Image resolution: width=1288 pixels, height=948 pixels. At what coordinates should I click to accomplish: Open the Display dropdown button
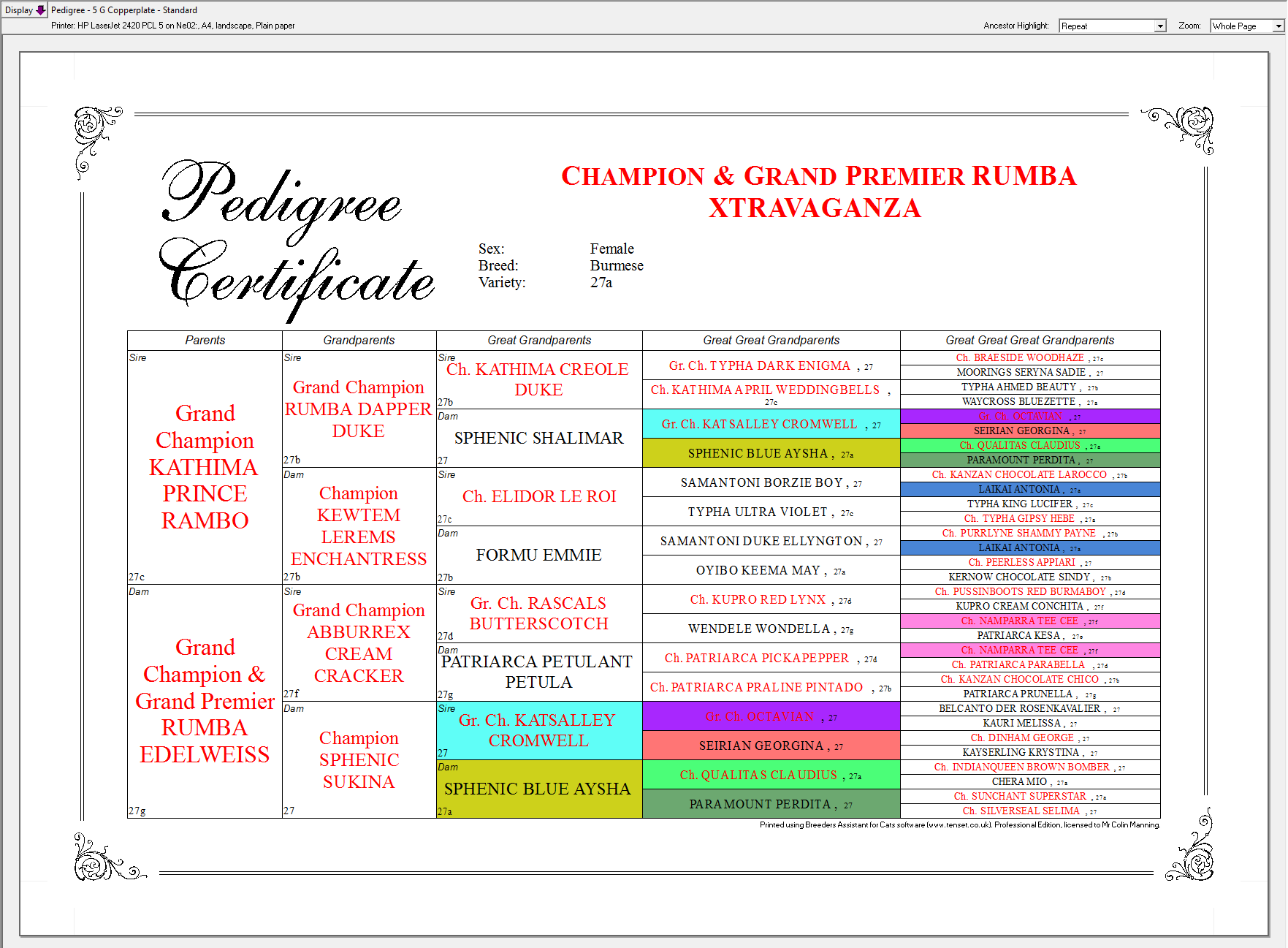click(25, 10)
